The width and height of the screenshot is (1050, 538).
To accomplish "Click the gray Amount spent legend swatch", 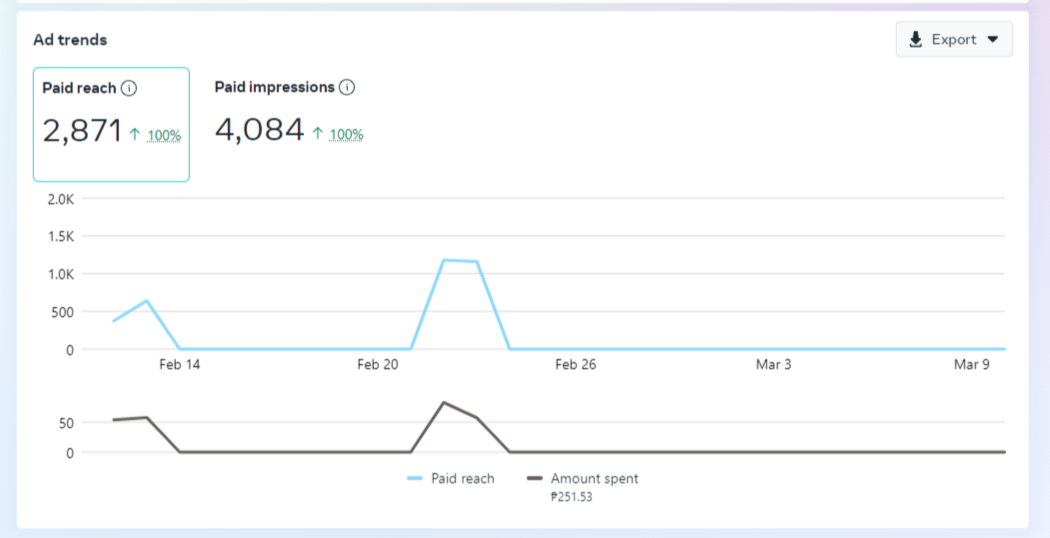I will pos(534,479).
